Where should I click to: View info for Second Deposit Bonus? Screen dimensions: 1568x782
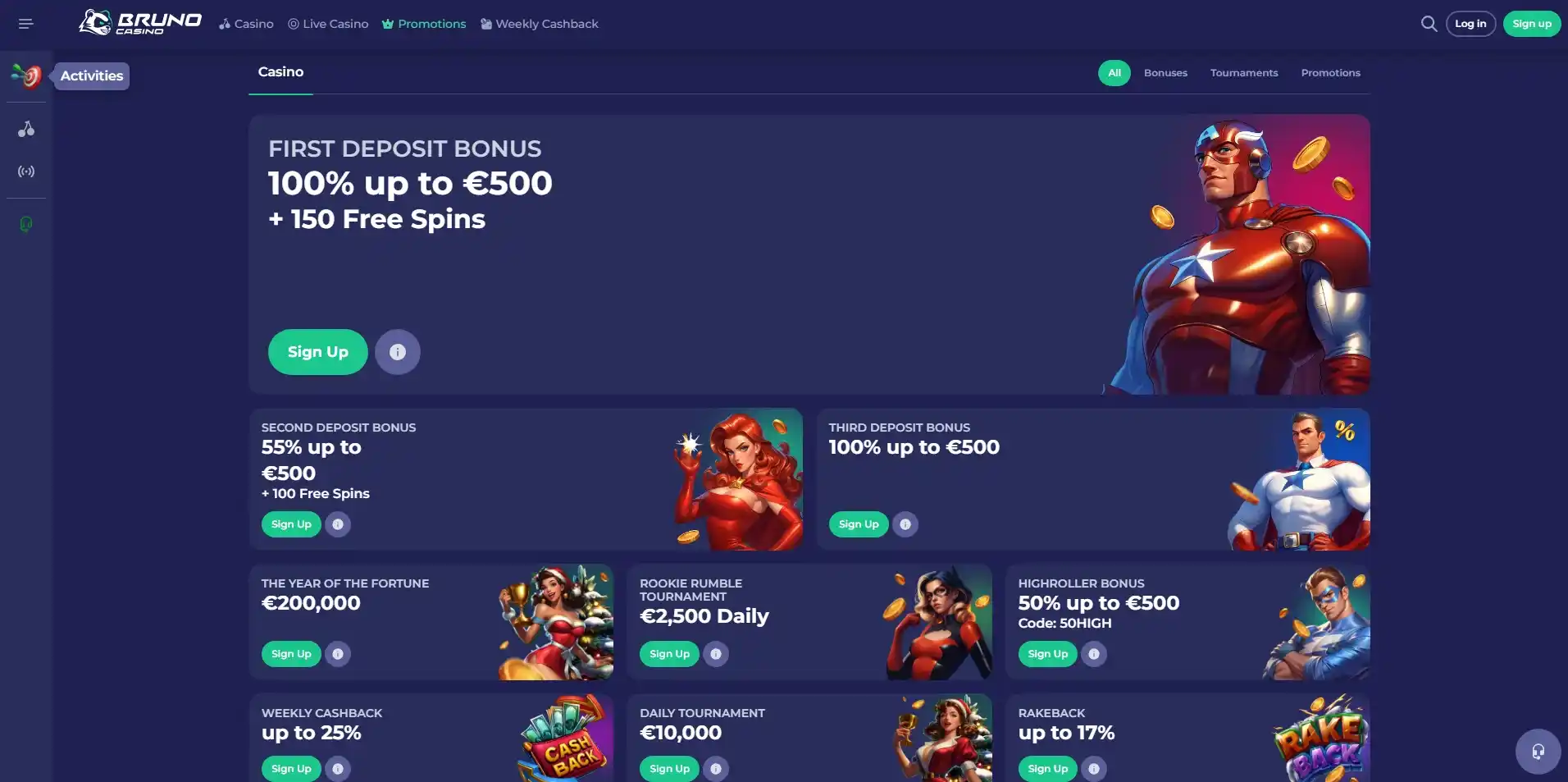tap(338, 524)
